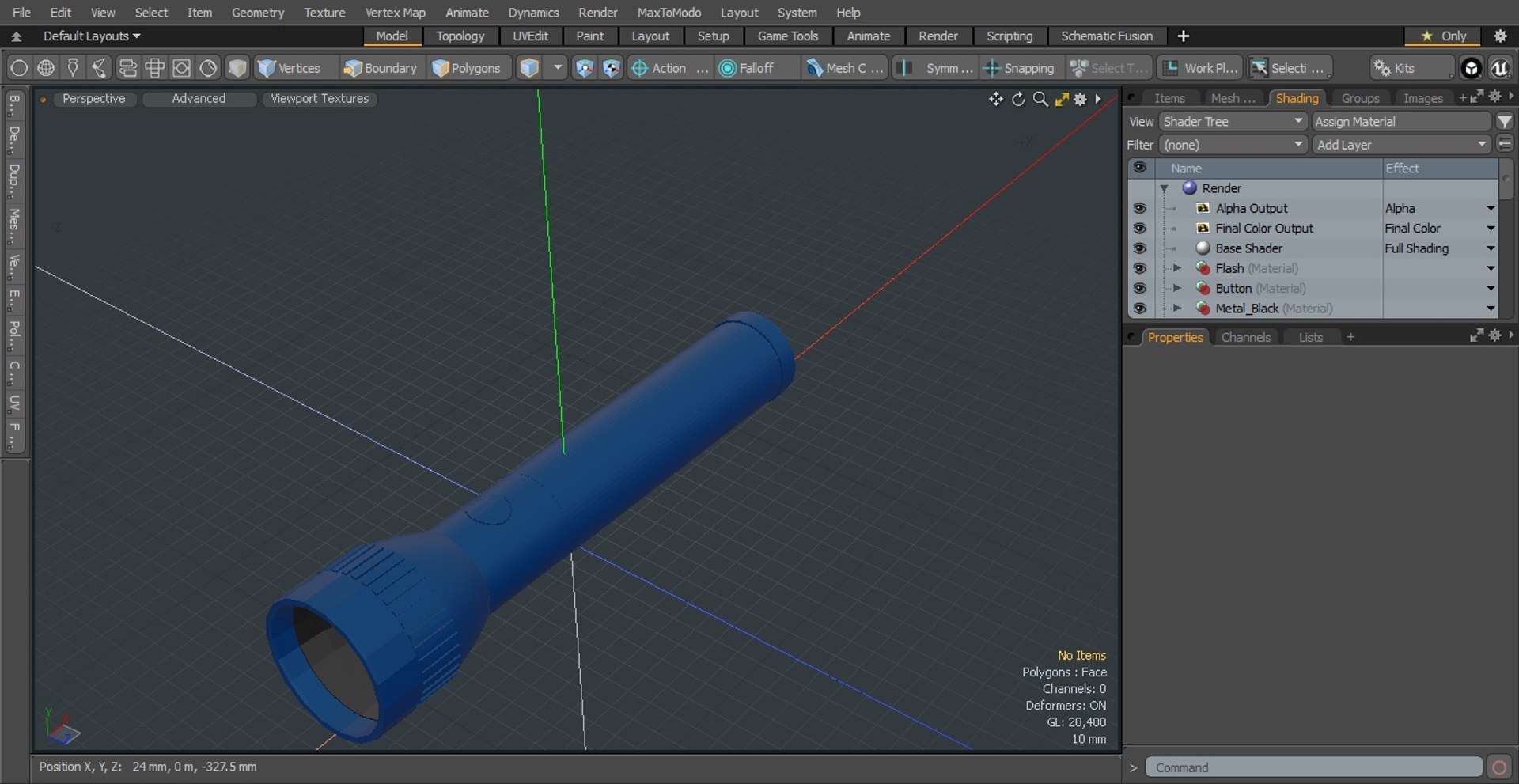Screen dimensions: 1519x784
Task: Click the globe sphere tool icon
Action: coord(46,68)
